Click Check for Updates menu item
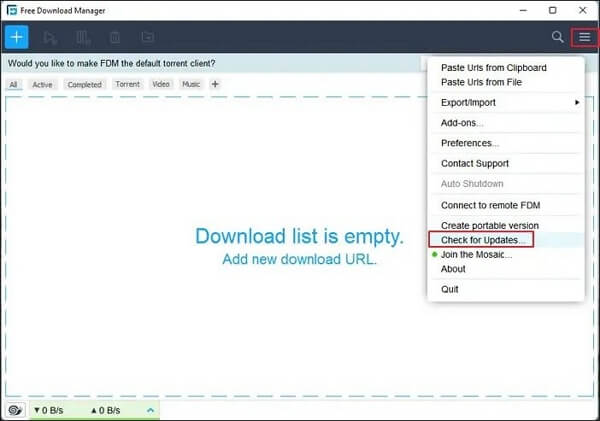This screenshot has width=600, height=421. coord(506,240)
